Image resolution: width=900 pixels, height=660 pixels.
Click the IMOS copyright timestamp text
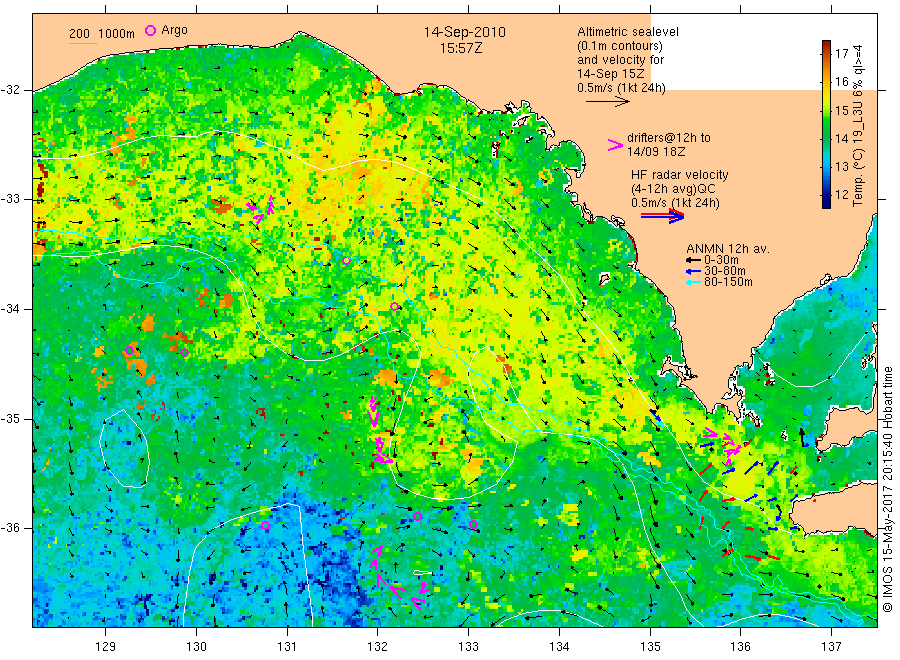point(888,489)
